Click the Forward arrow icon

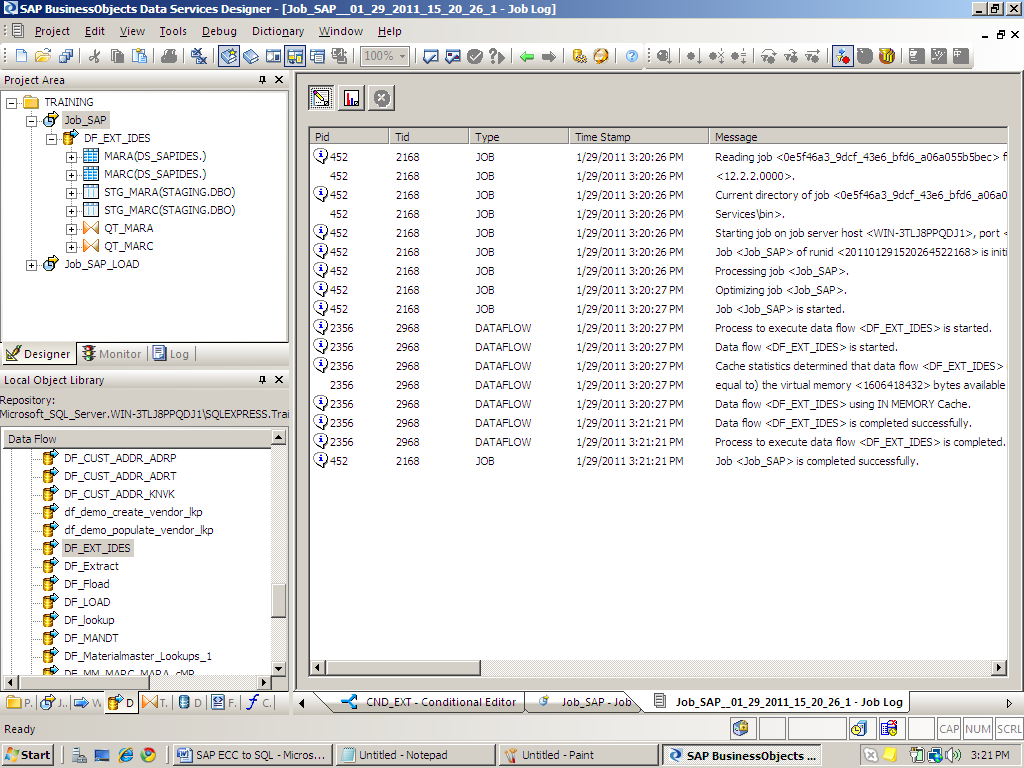click(549, 56)
